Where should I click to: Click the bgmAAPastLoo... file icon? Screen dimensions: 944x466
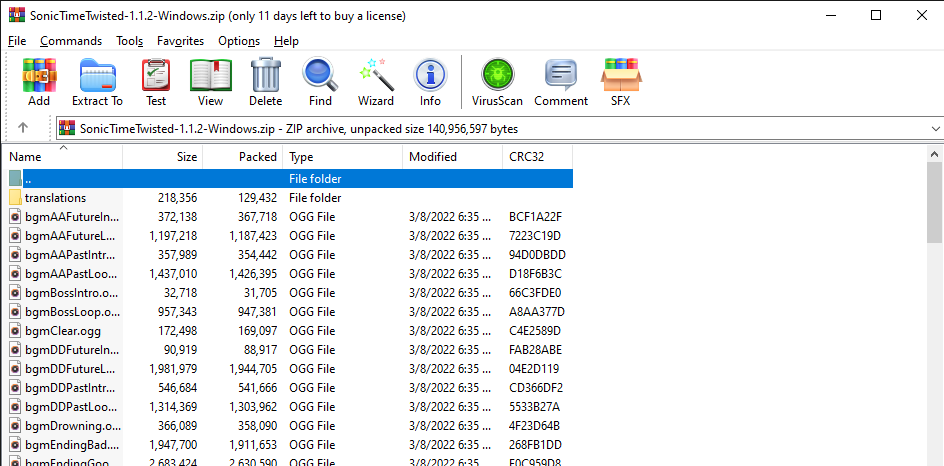point(16,274)
